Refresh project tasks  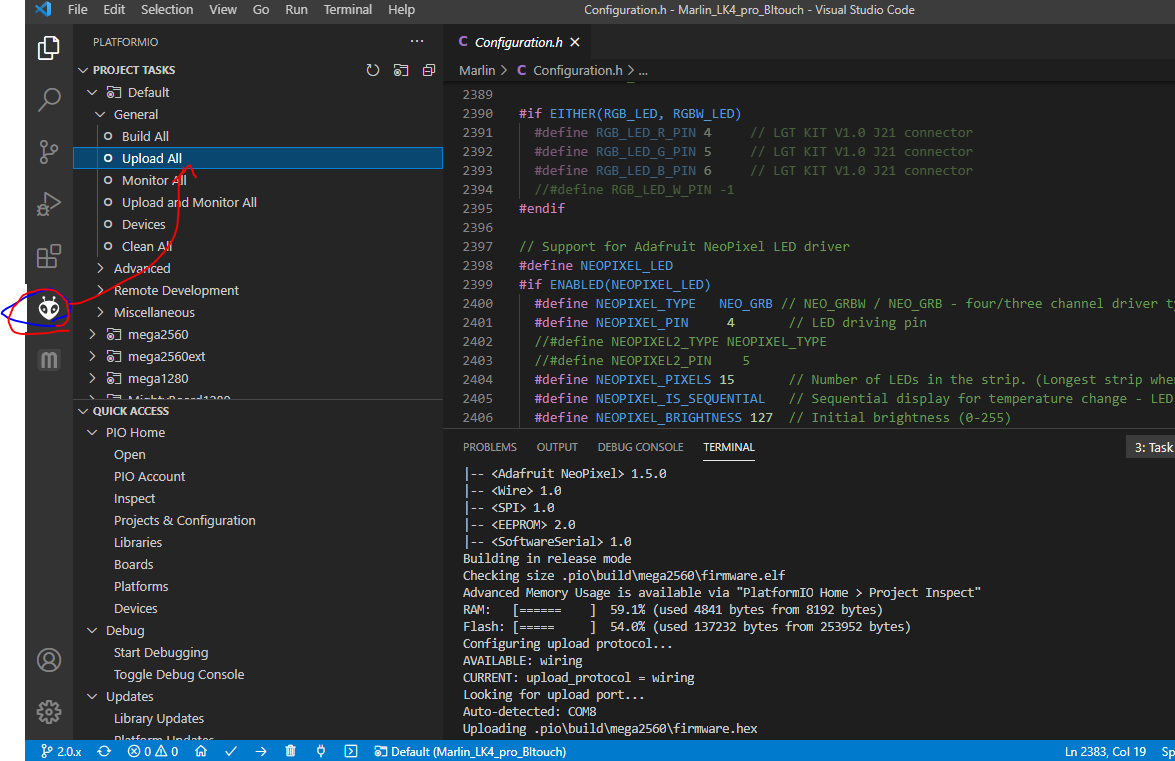372,70
